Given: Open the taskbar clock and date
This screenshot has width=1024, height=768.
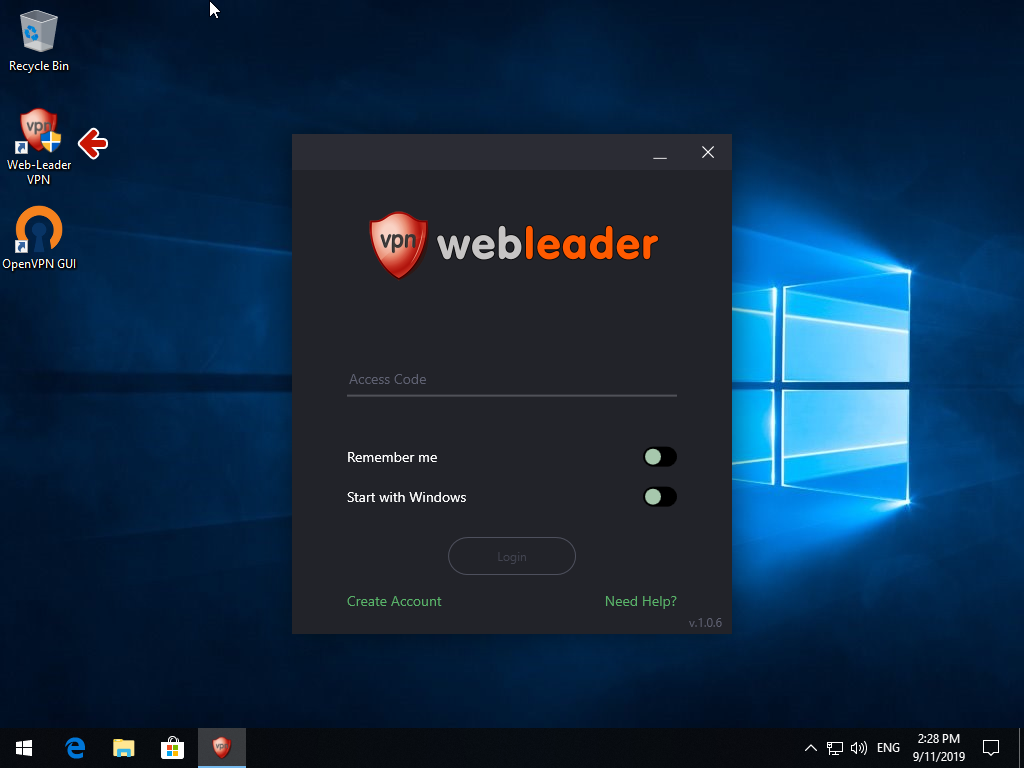Looking at the screenshot, I should tap(938, 748).
